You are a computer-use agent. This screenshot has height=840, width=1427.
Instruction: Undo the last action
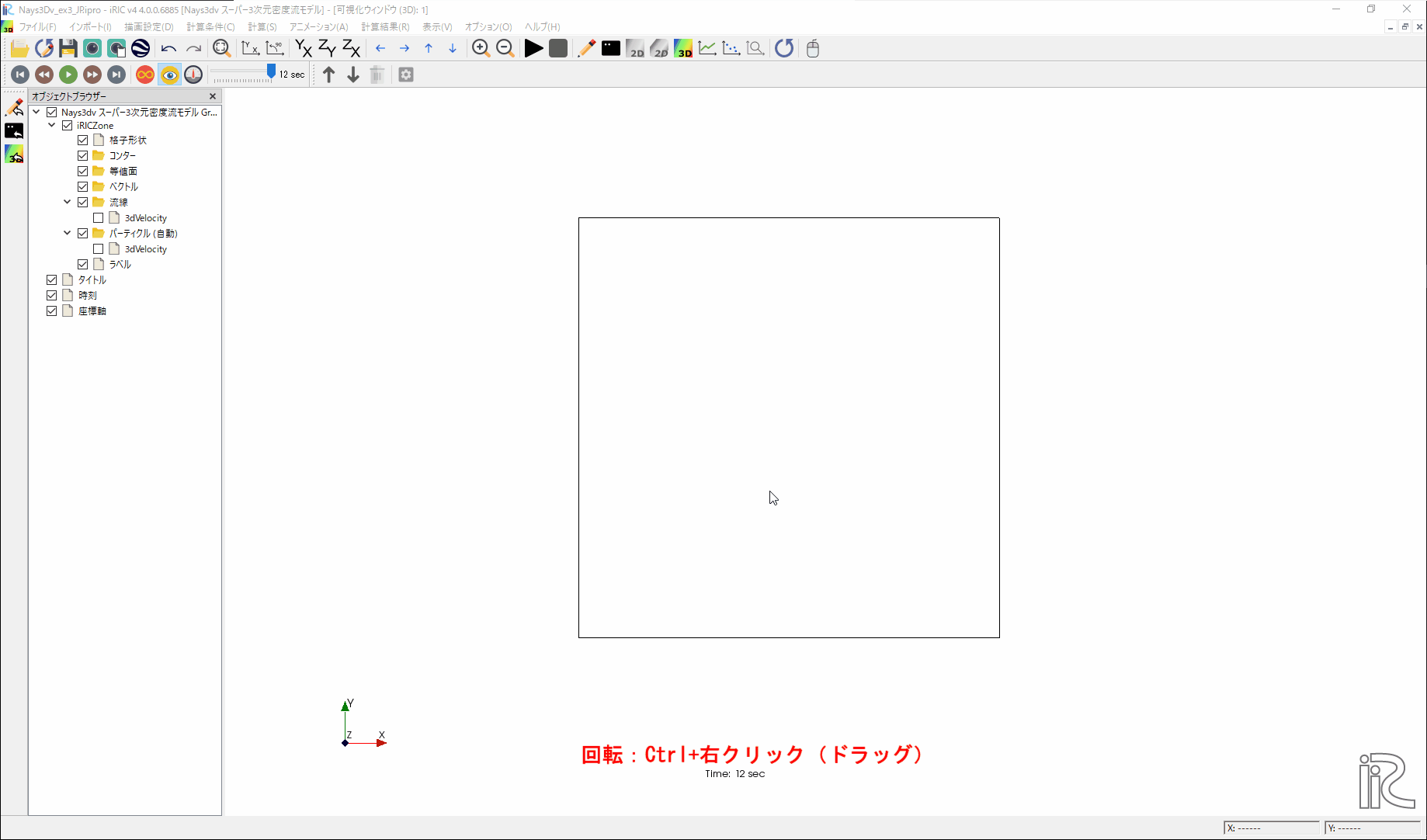click(168, 48)
